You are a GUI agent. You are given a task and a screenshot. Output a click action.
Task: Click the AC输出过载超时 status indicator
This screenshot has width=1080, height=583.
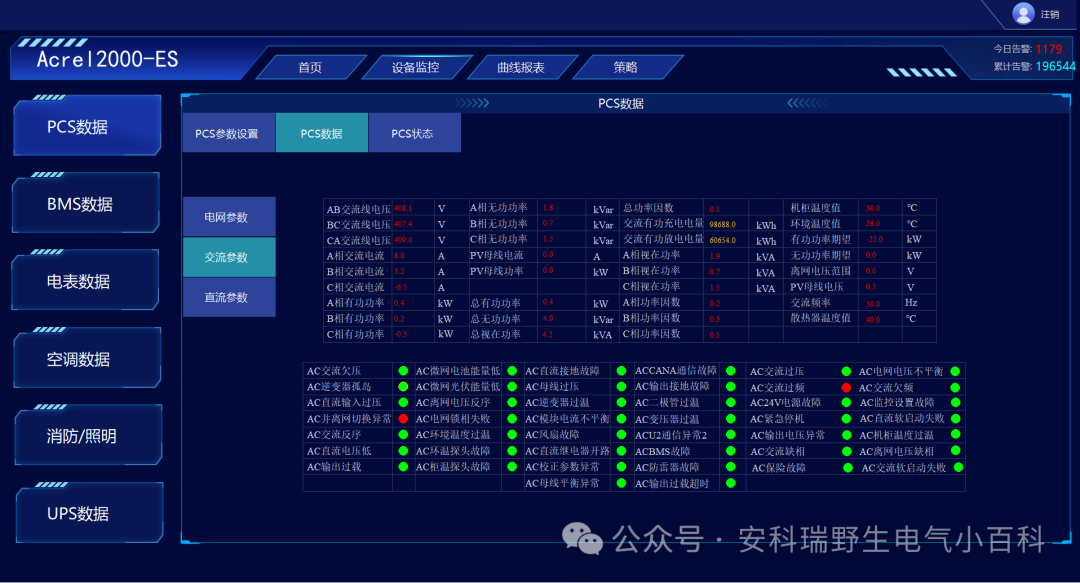[731, 483]
